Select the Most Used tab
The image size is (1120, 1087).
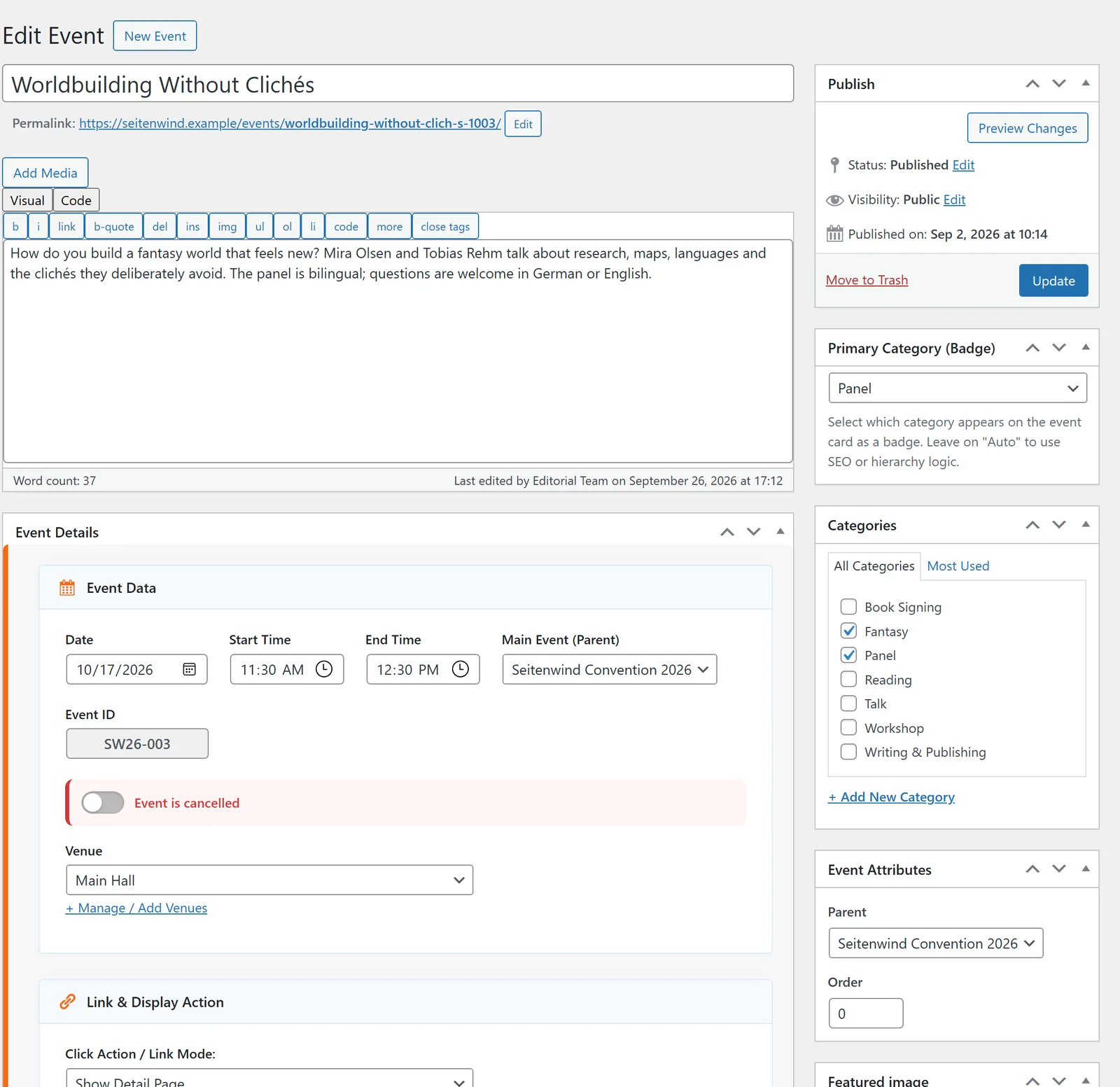958,566
